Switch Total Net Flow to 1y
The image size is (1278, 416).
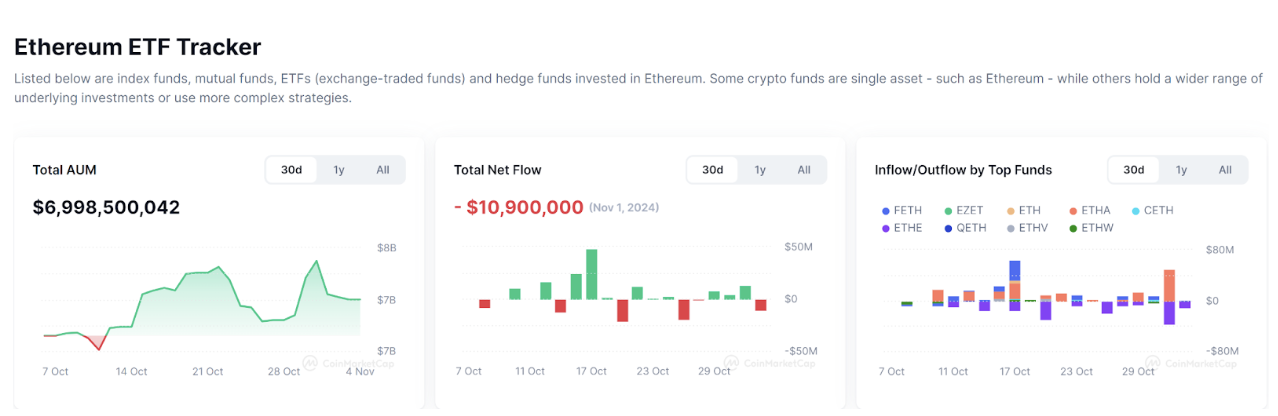pos(760,170)
